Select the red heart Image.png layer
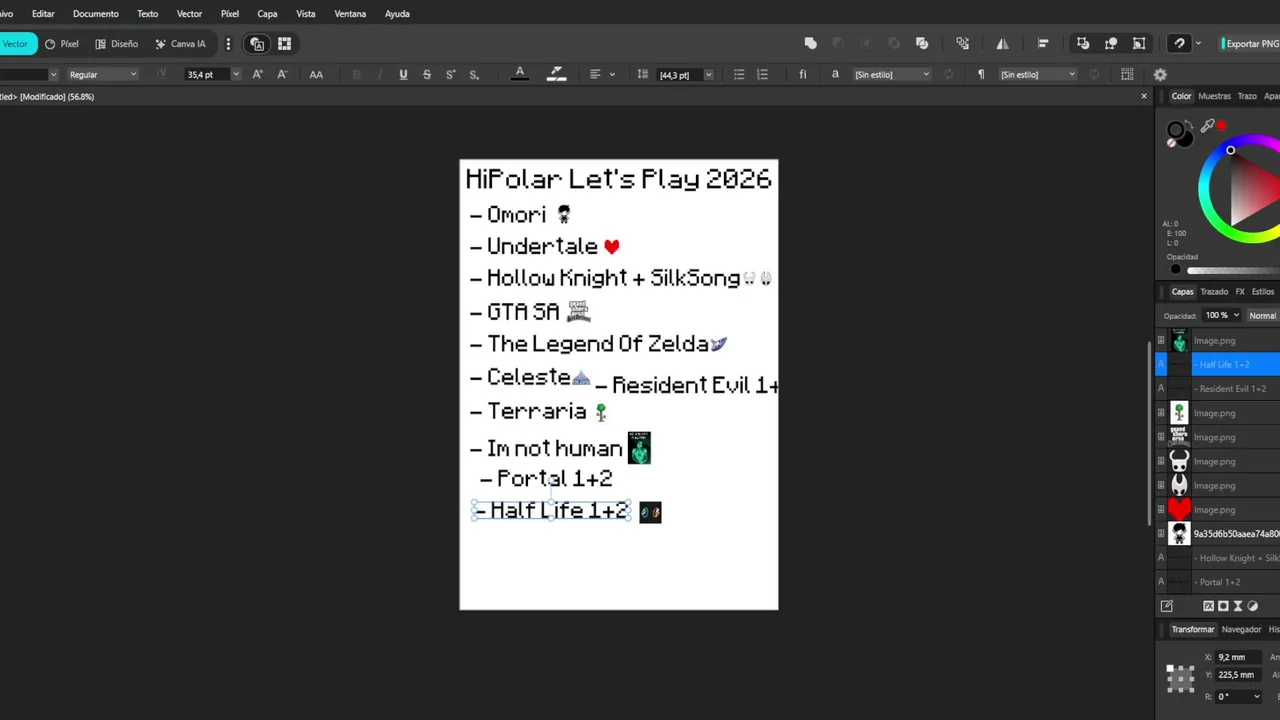The height and width of the screenshot is (720, 1280). [x=1218, y=510]
